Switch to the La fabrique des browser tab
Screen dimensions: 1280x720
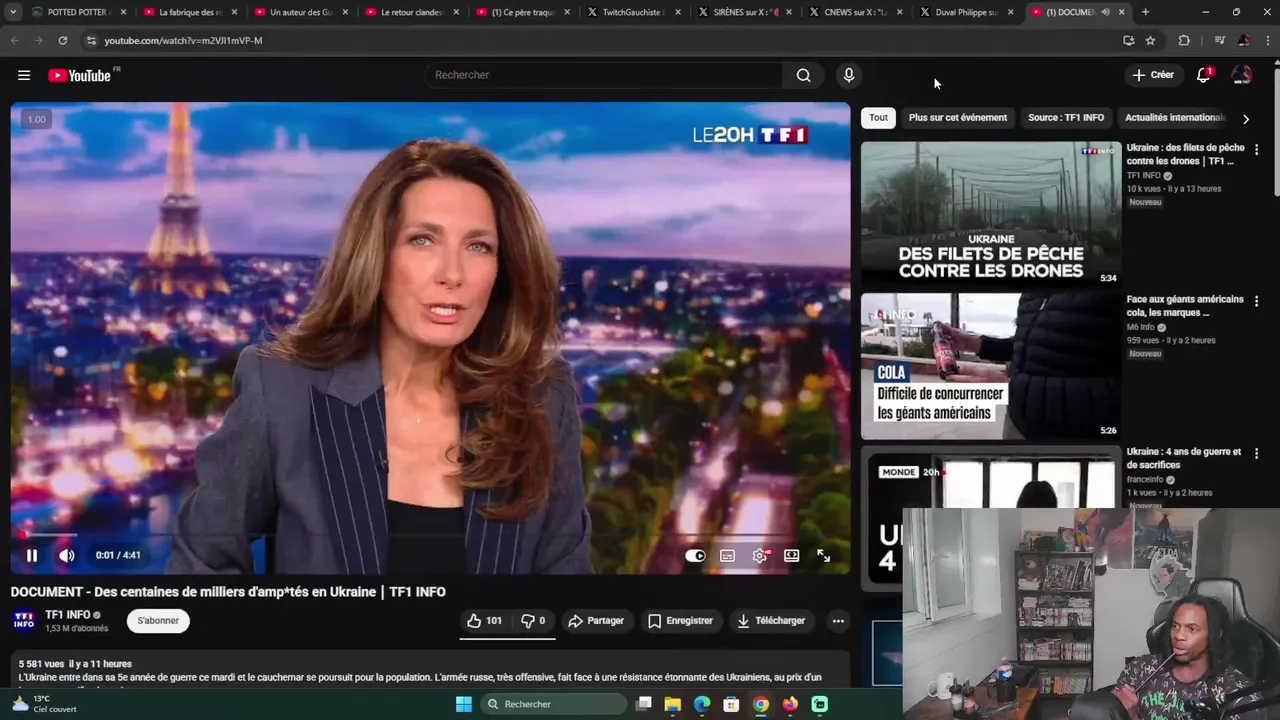[190, 12]
